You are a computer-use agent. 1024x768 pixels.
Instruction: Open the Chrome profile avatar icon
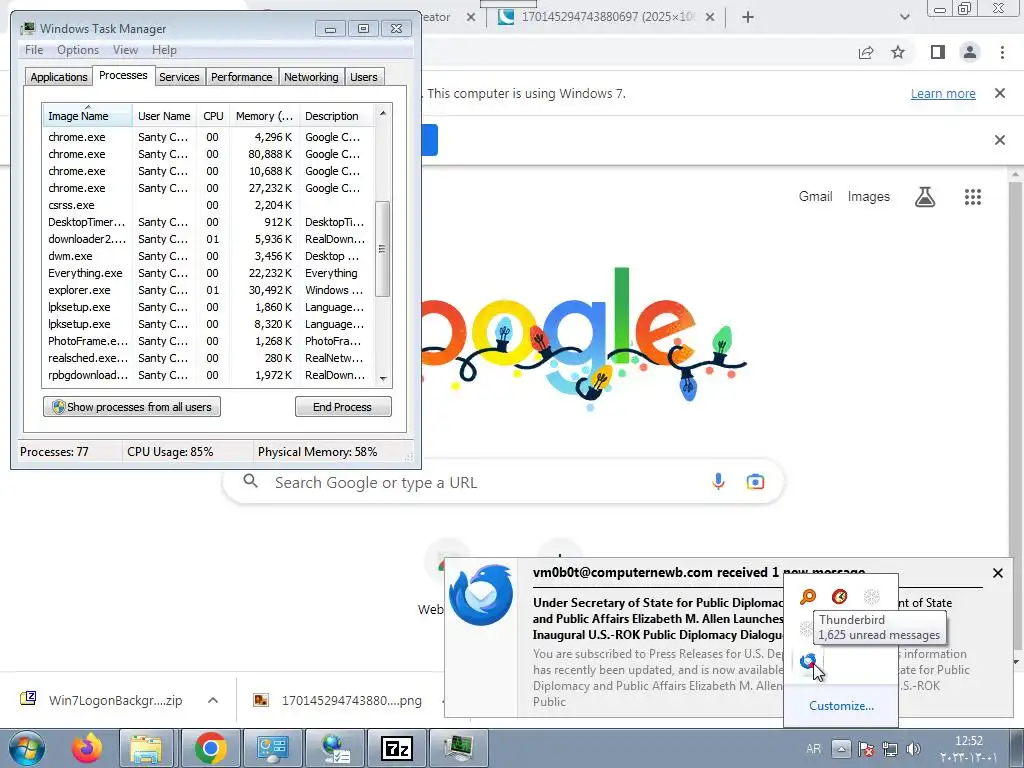click(x=970, y=52)
